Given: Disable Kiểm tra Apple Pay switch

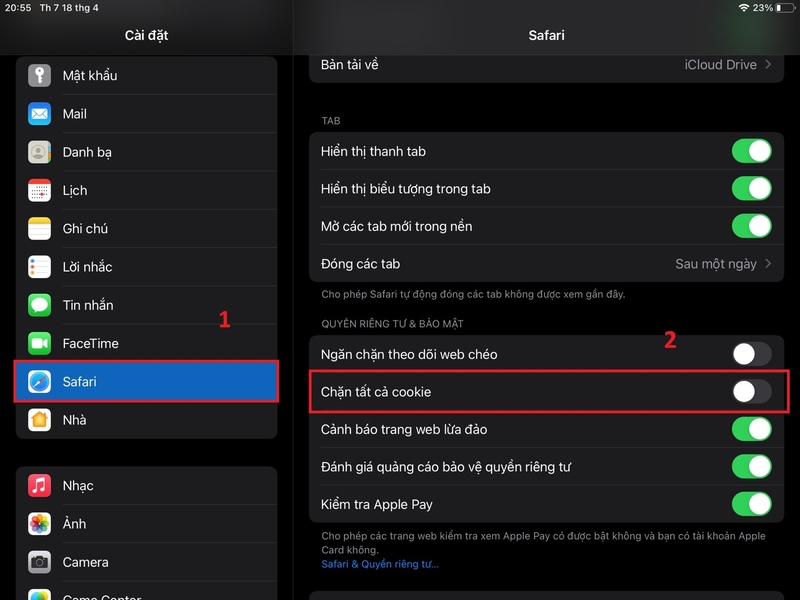Looking at the screenshot, I should pyautogui.click(x=752, y=504).
